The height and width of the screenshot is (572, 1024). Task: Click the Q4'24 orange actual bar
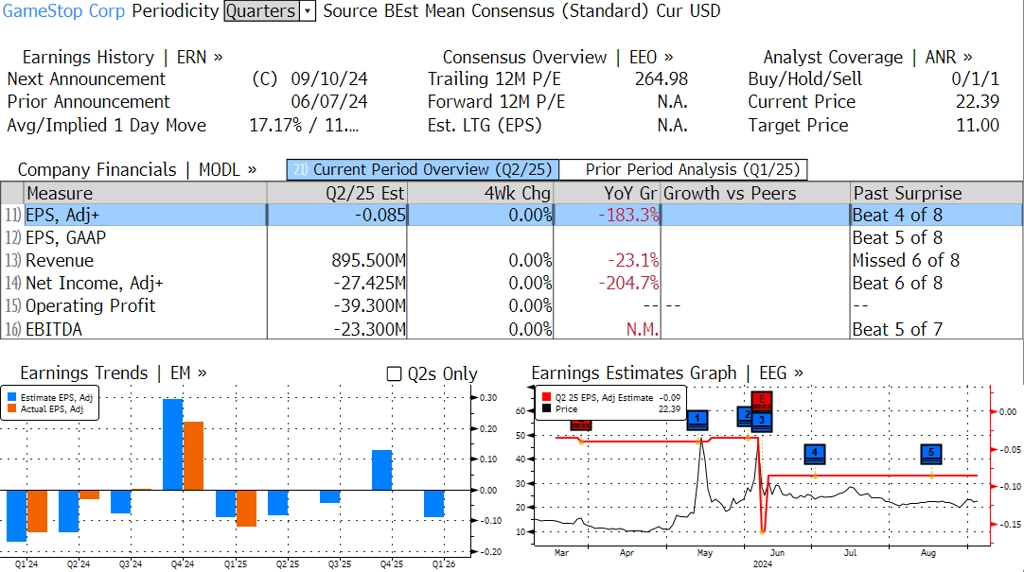pyautogui.click(x=193, y=456)
